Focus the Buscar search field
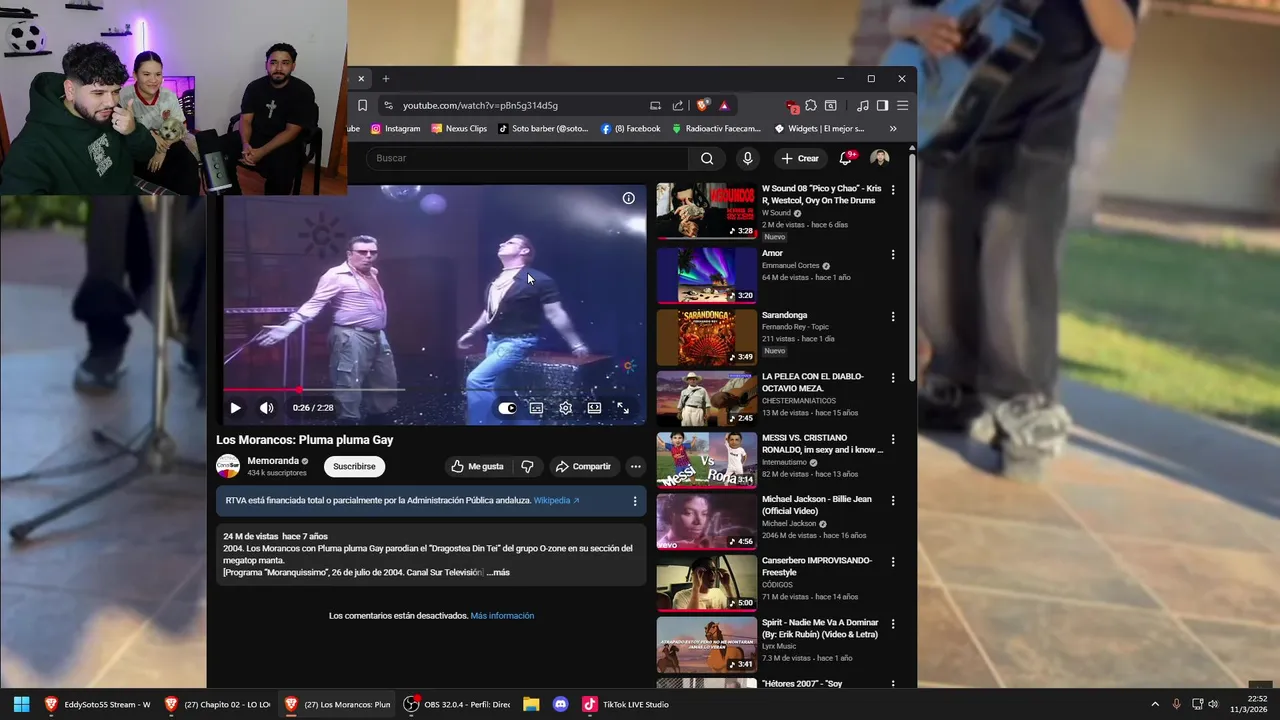 tap(527, 158)
